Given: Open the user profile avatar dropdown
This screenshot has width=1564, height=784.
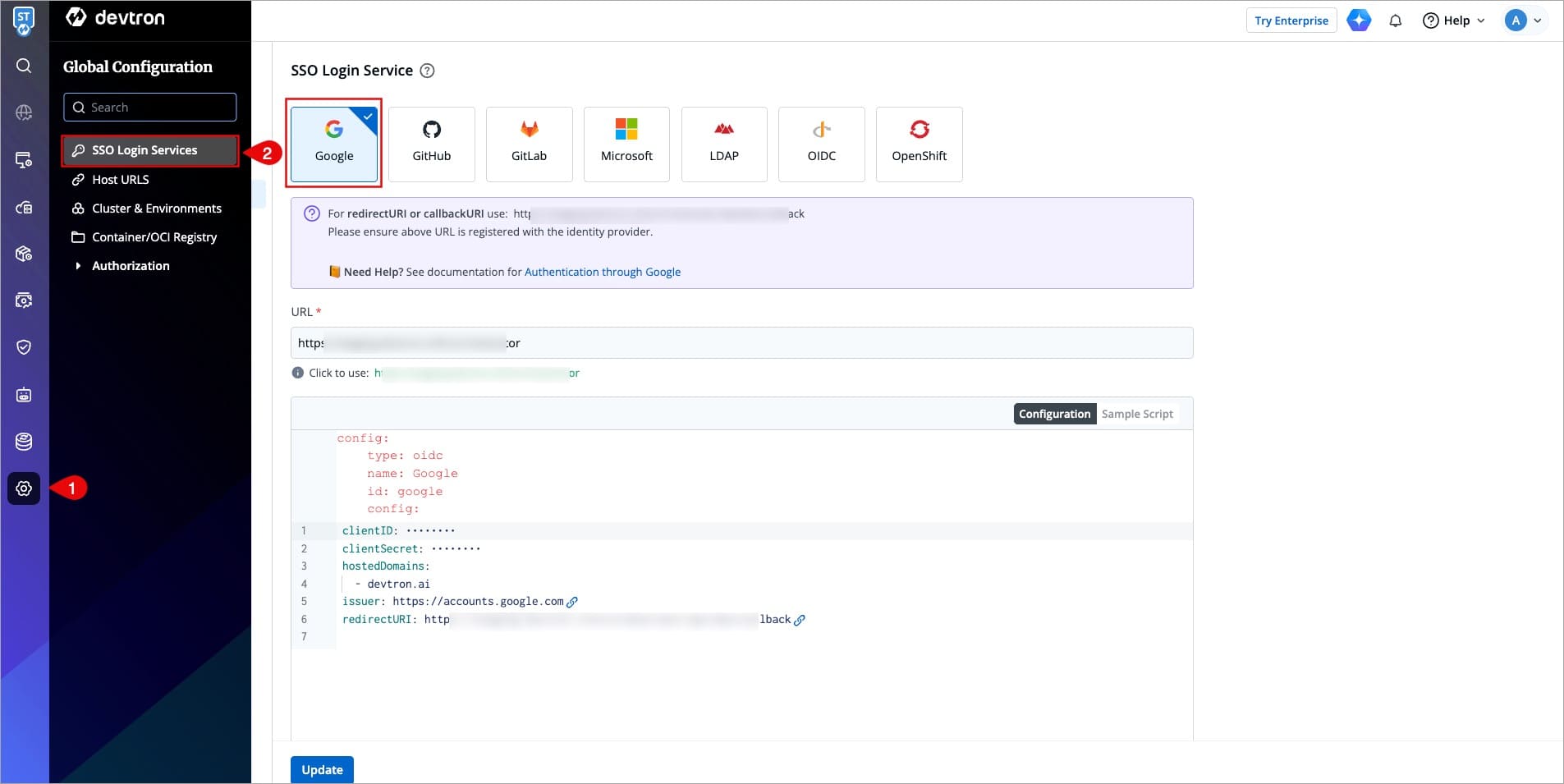Looking at the screenshot, I should click(1523, 21).
